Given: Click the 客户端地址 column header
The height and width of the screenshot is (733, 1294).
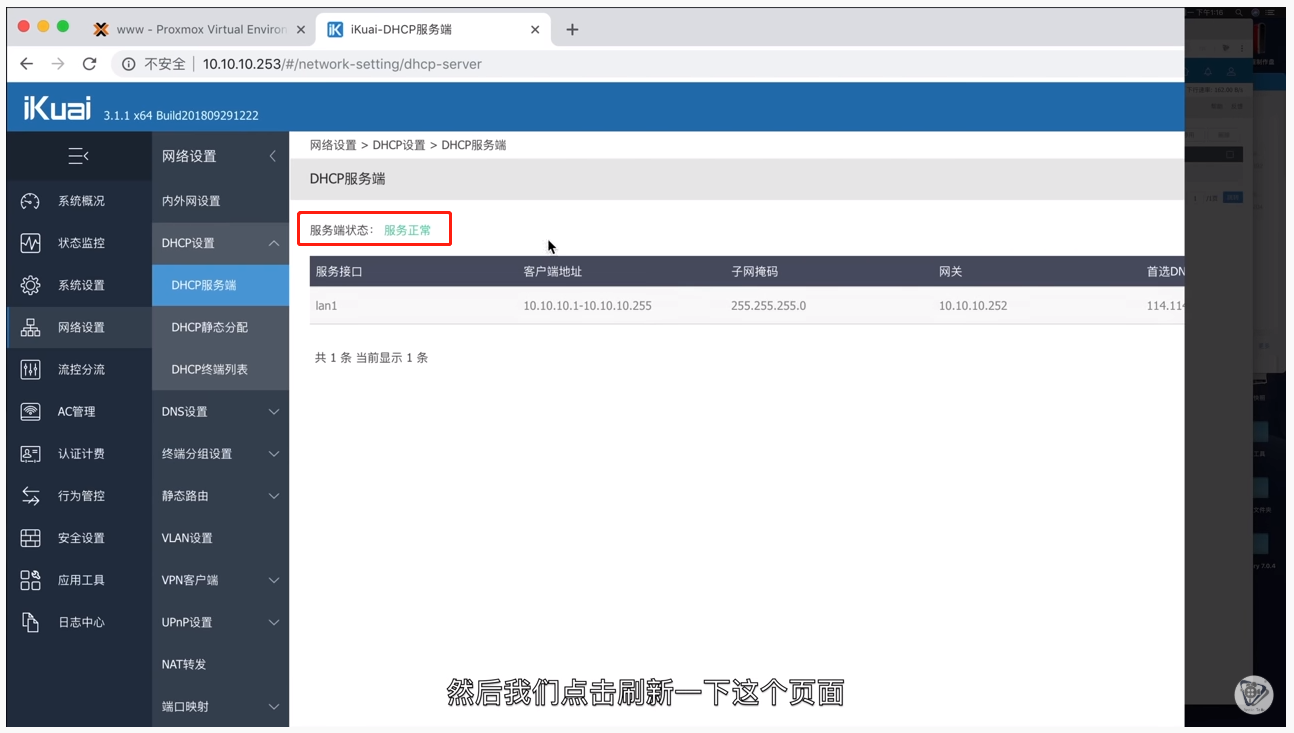Looking at the screenshot, I should coord(553,272).
